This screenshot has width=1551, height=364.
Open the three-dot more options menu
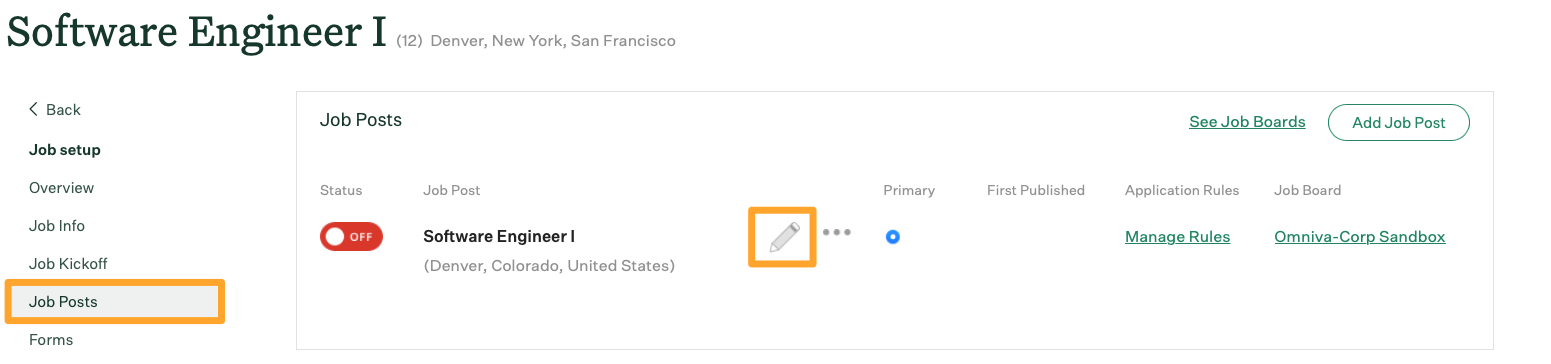coord(836,232)
